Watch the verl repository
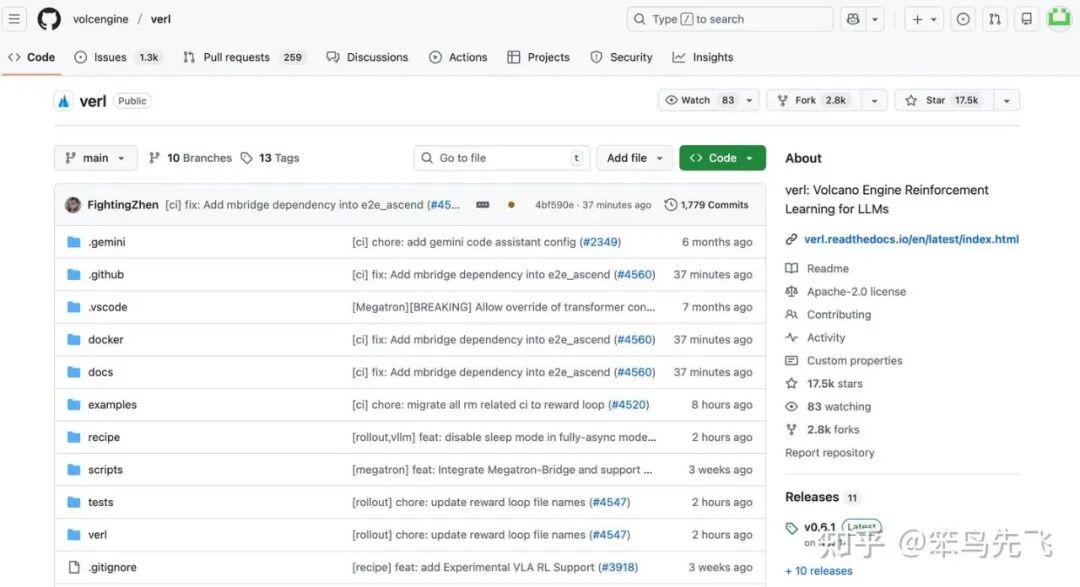Screen dimensions: 1080x587 [699, 100]
